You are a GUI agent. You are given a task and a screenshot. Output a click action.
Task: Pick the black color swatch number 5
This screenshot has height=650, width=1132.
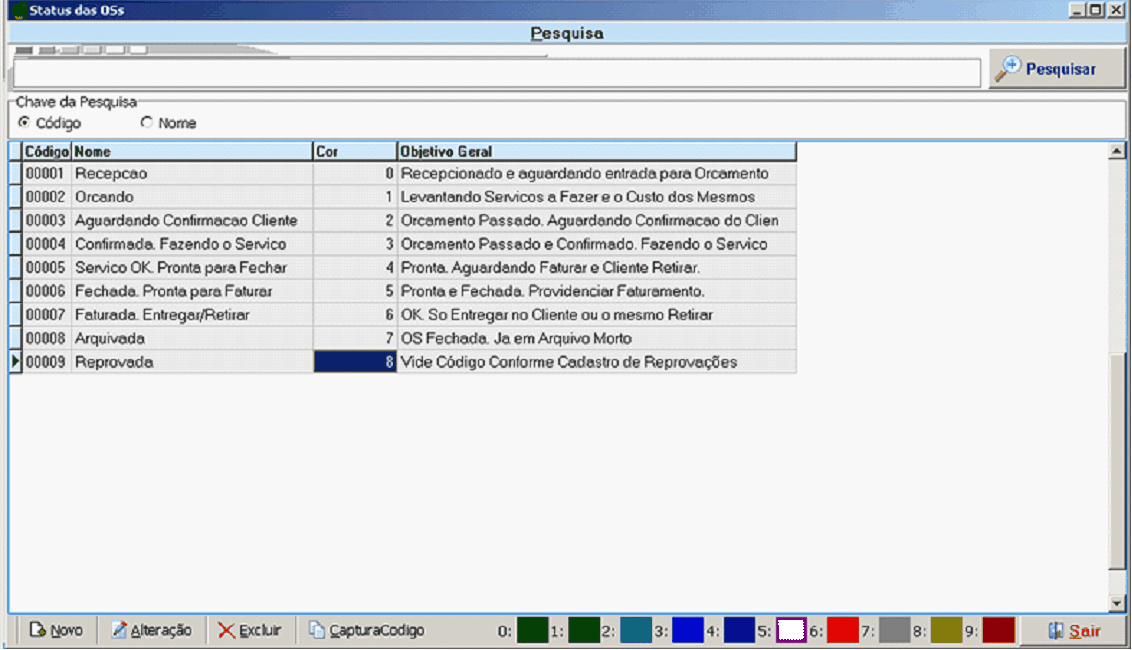click(791, 630)
